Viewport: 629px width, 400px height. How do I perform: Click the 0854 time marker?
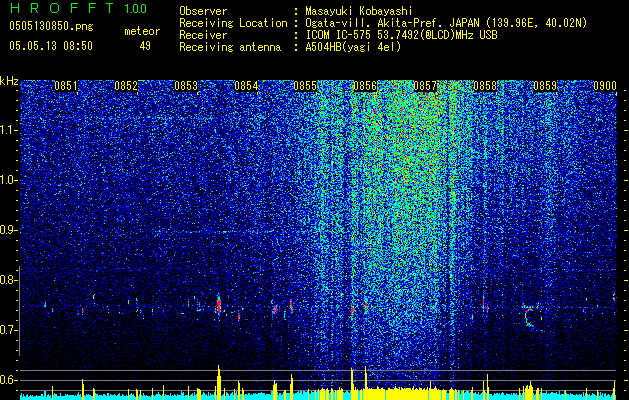point(246,86)
